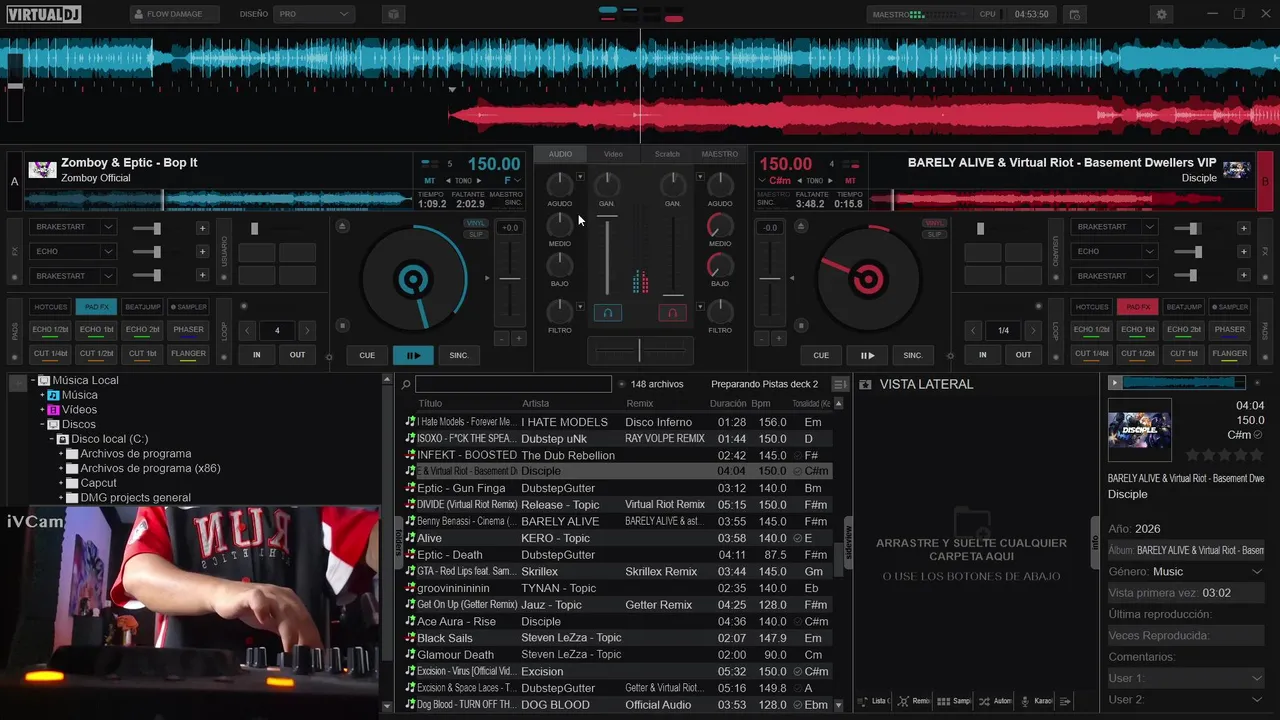Click deck B pitch plus button
Screen dimensions: 1280x720
[x=777, y=339]
